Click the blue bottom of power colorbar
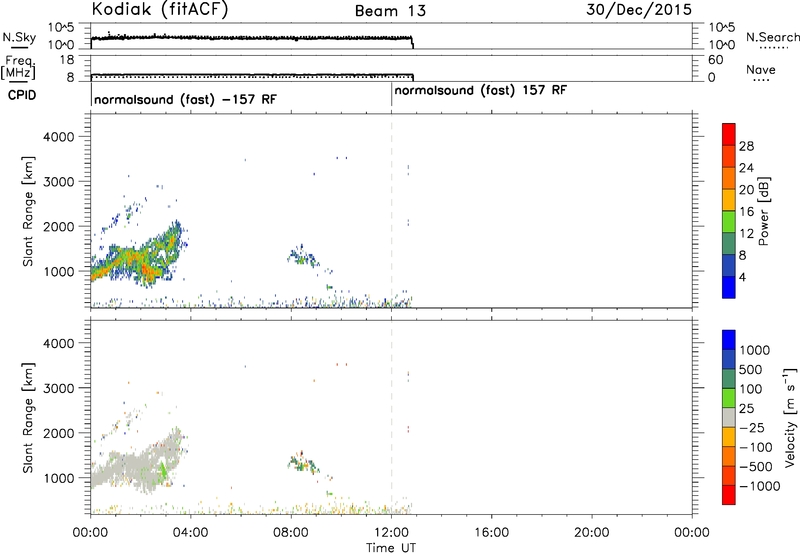Screen dimensions: 800x554 729,287
